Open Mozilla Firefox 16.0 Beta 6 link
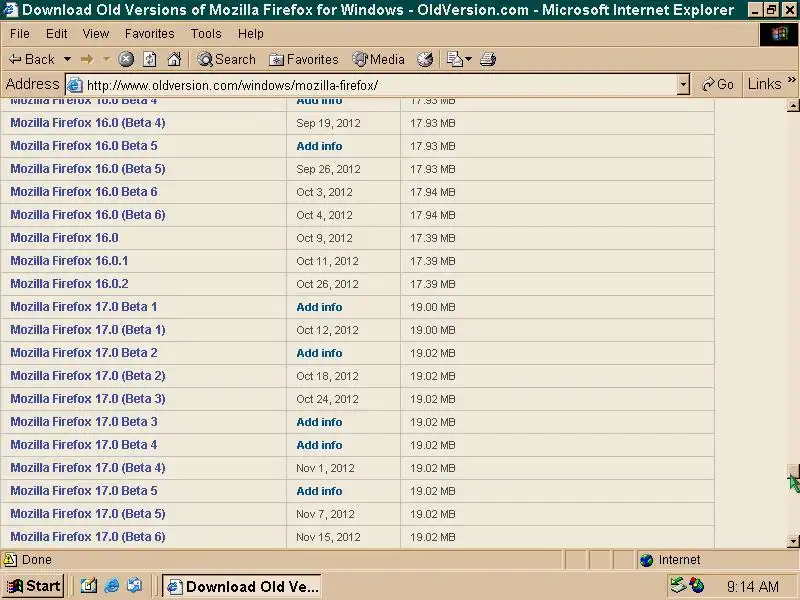Viewport: 800px width, 600px height. point(84,192)
